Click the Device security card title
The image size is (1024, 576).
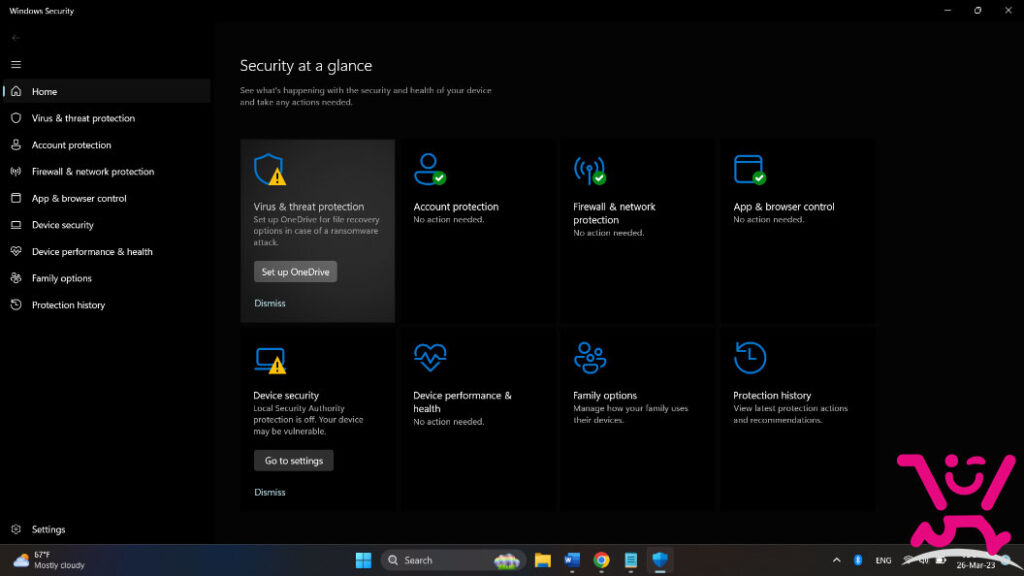286,395
